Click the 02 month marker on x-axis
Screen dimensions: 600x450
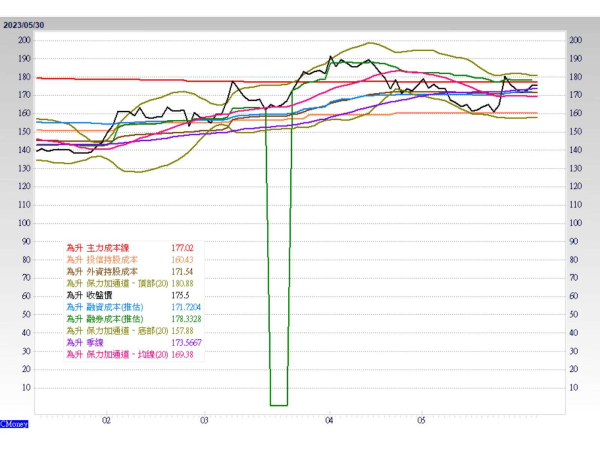coord(107,421)
